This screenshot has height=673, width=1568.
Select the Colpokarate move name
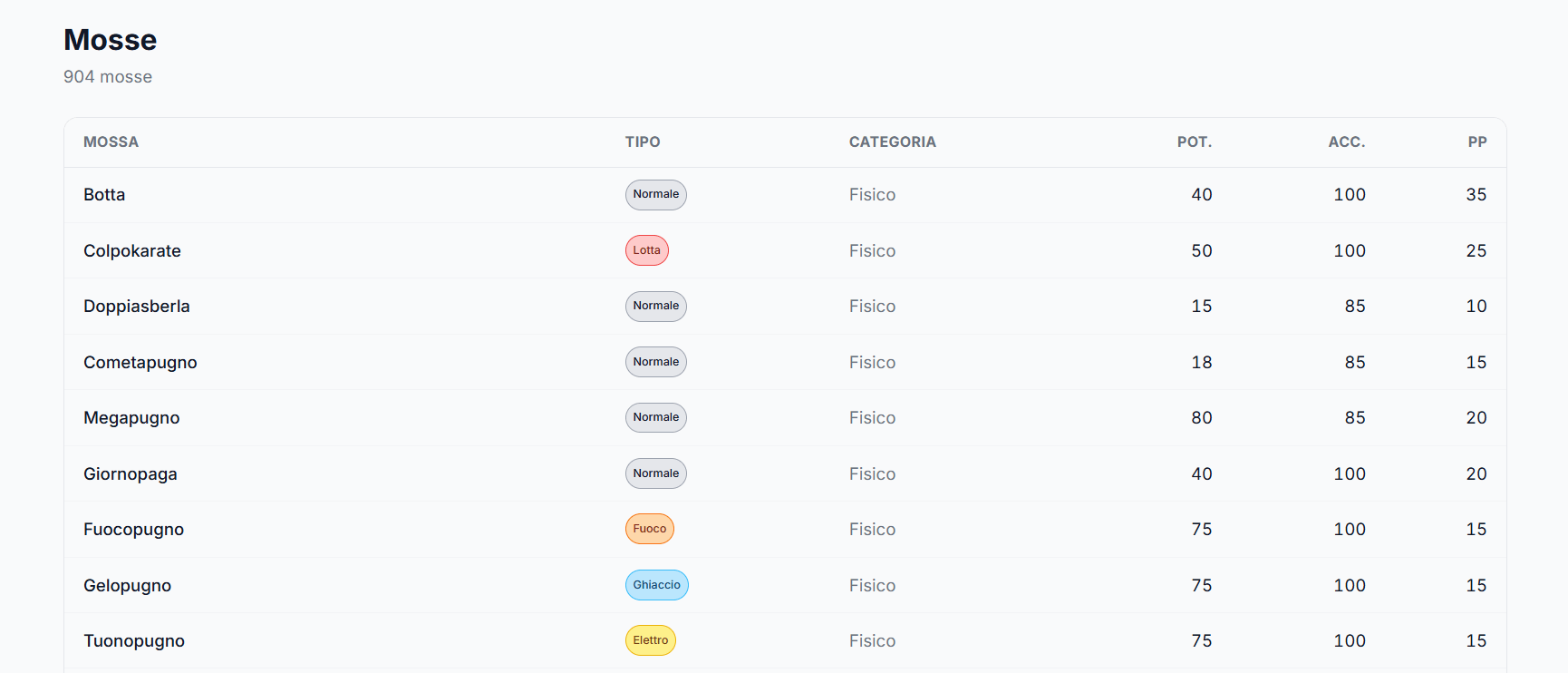(x=132, y=251)
